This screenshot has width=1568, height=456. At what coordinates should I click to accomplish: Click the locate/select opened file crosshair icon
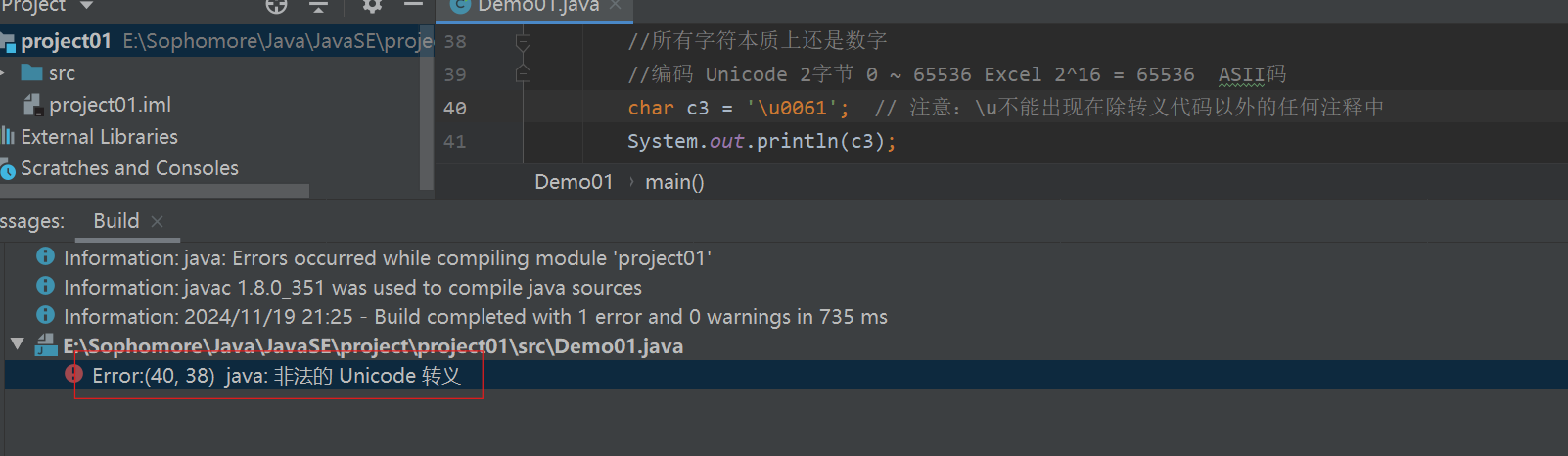[x=276, y=6]
